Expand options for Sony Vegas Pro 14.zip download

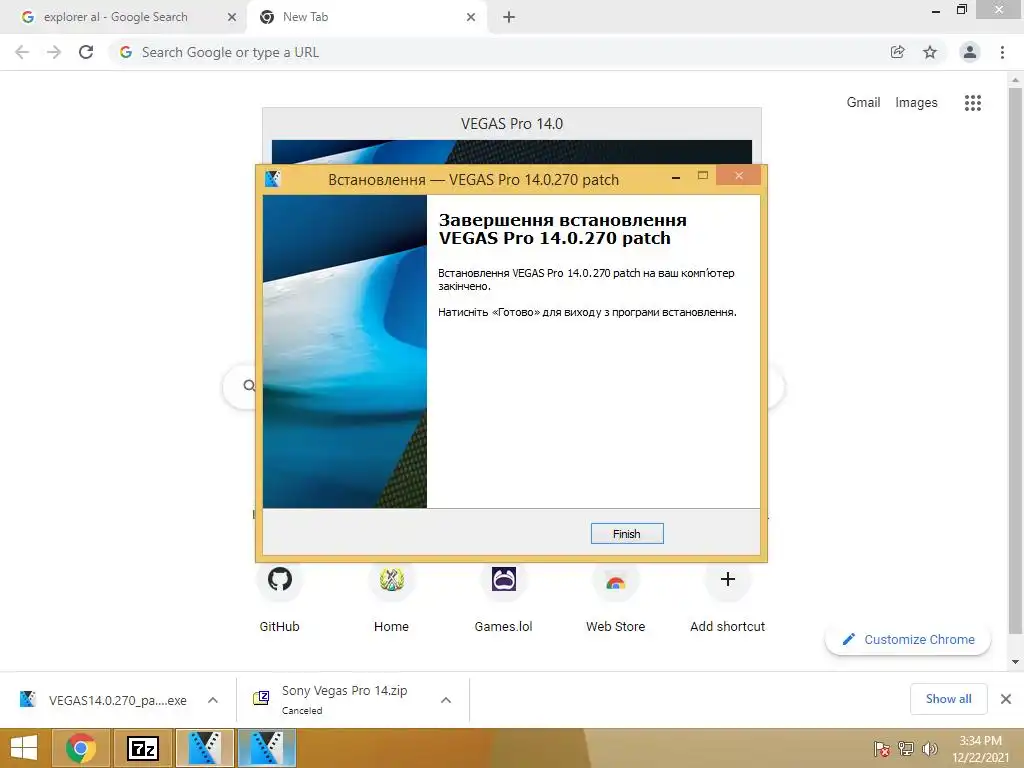click(x=446, y=700)
